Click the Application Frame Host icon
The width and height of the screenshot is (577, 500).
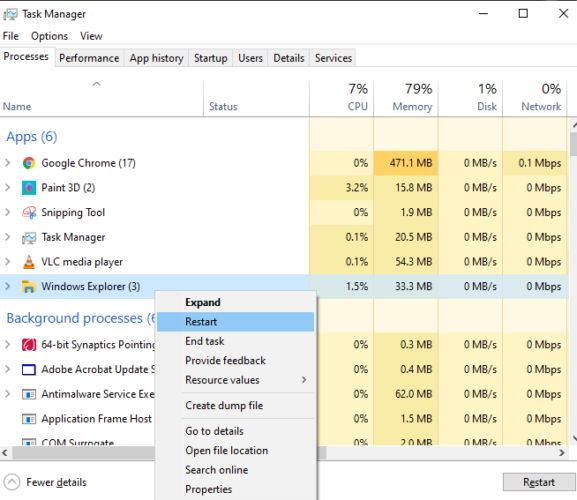[29, 419]
